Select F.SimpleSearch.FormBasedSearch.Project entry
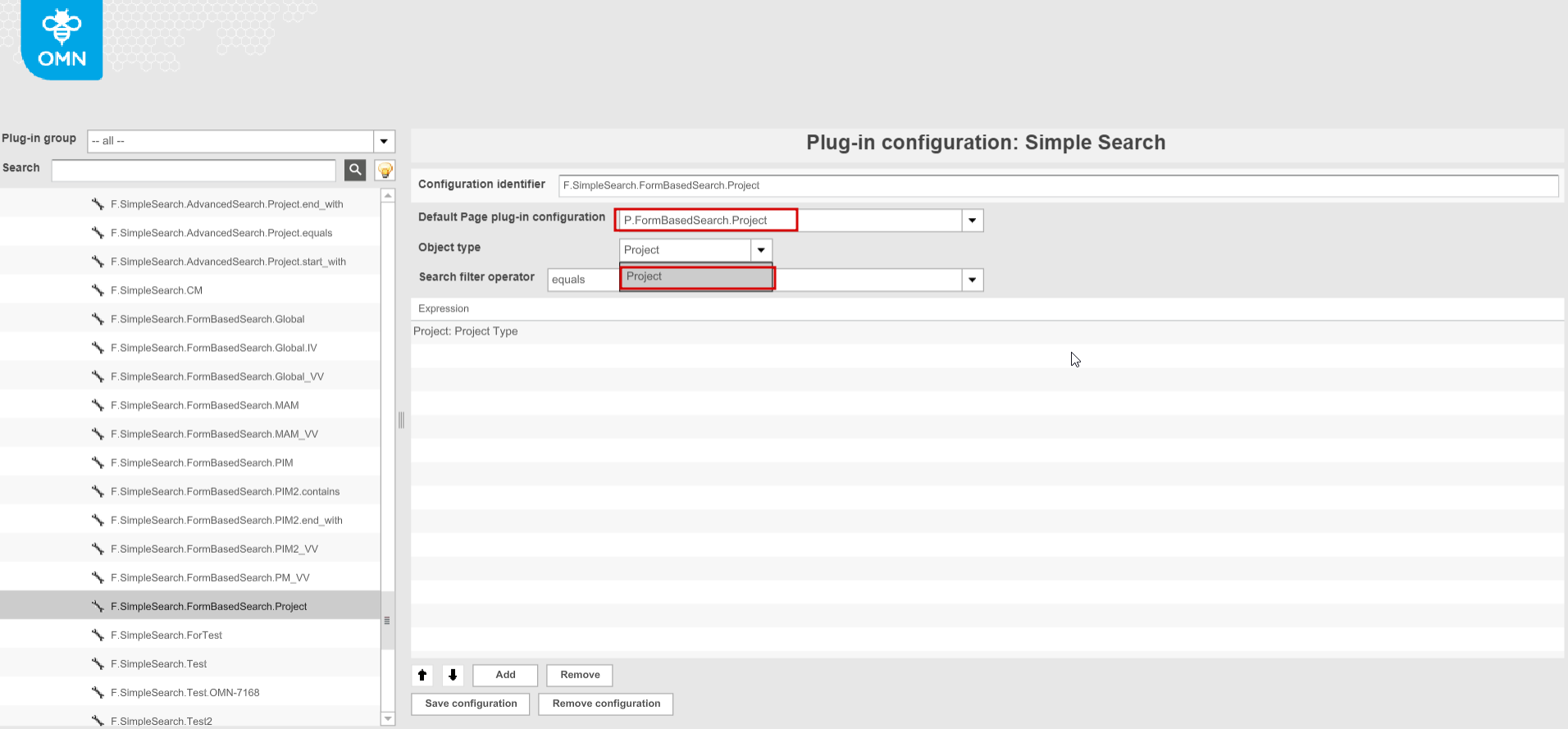Viewport: 1568px width, 729px height. (x=190, y=606)
